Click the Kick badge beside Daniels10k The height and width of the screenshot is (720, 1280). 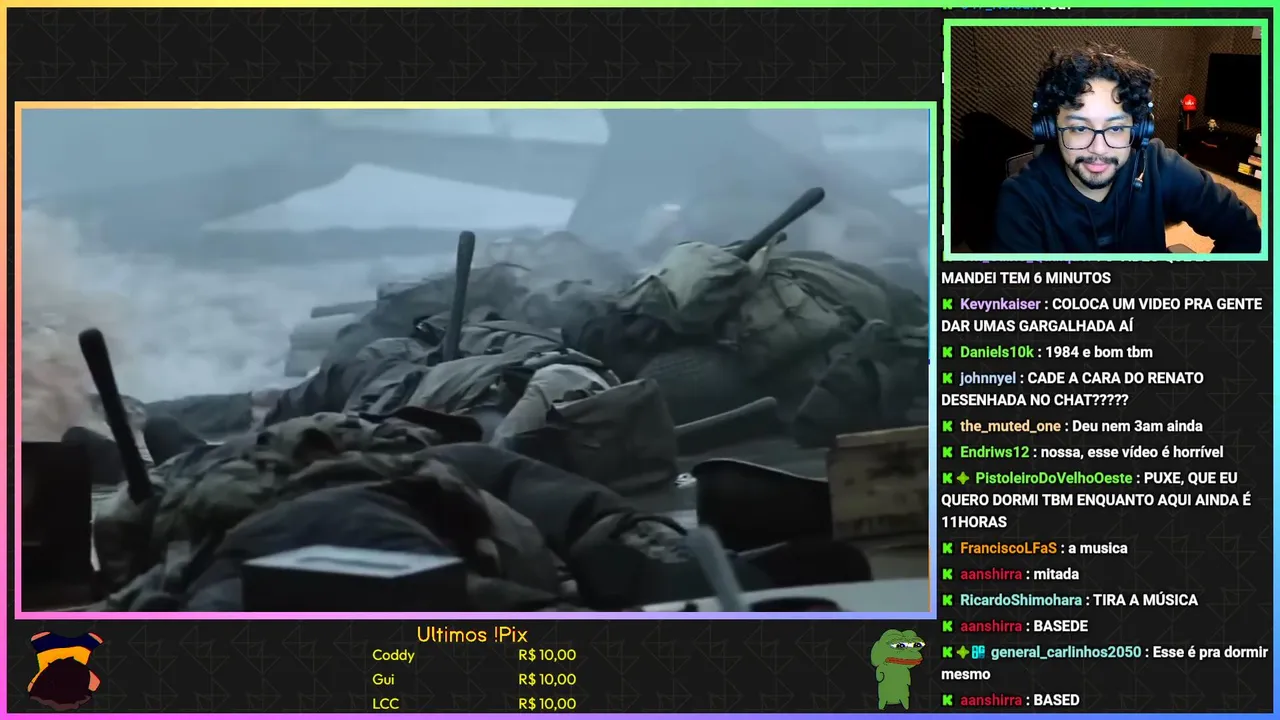(x=947, y=352)
